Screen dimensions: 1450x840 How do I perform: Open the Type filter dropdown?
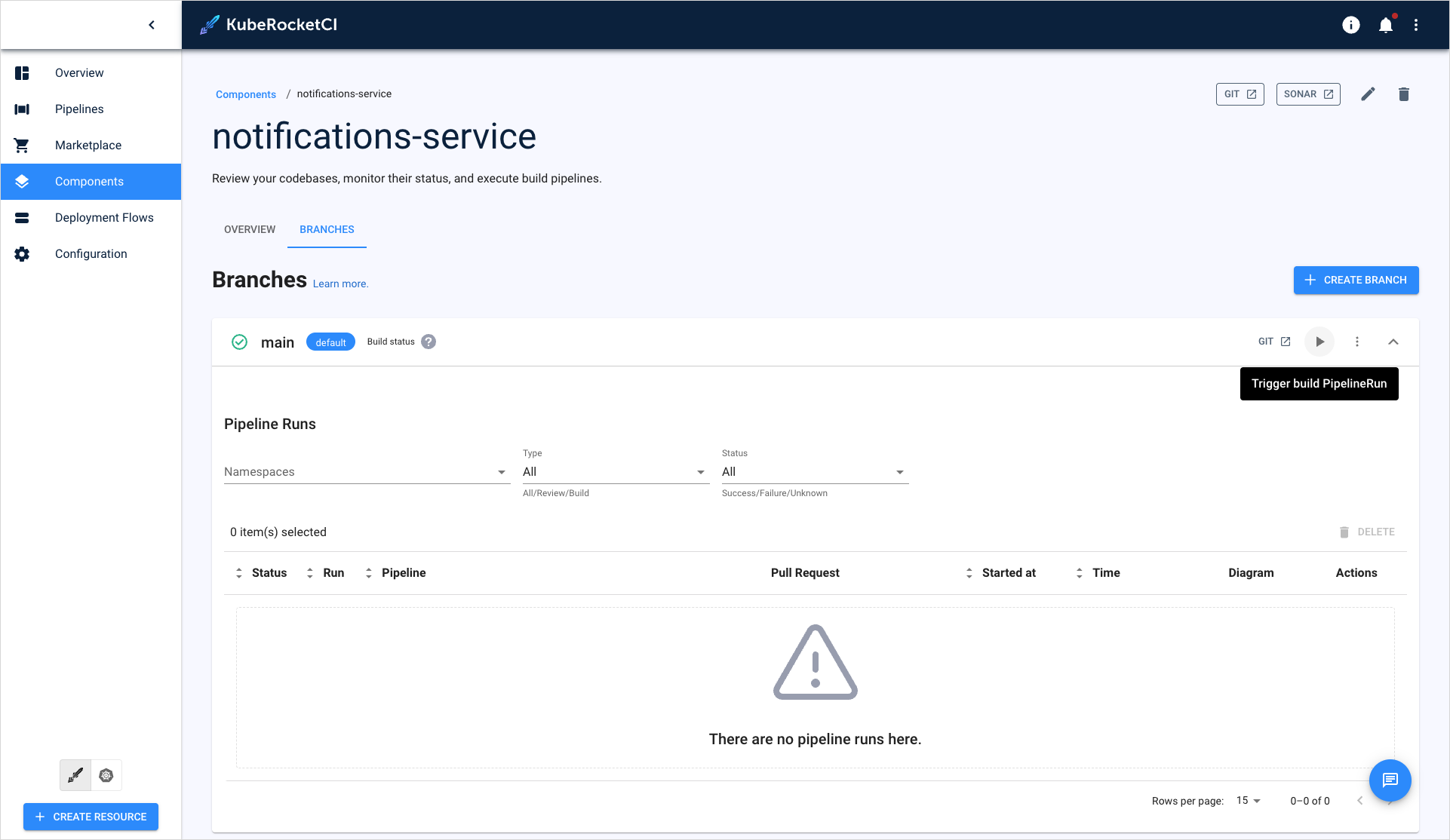612,472
